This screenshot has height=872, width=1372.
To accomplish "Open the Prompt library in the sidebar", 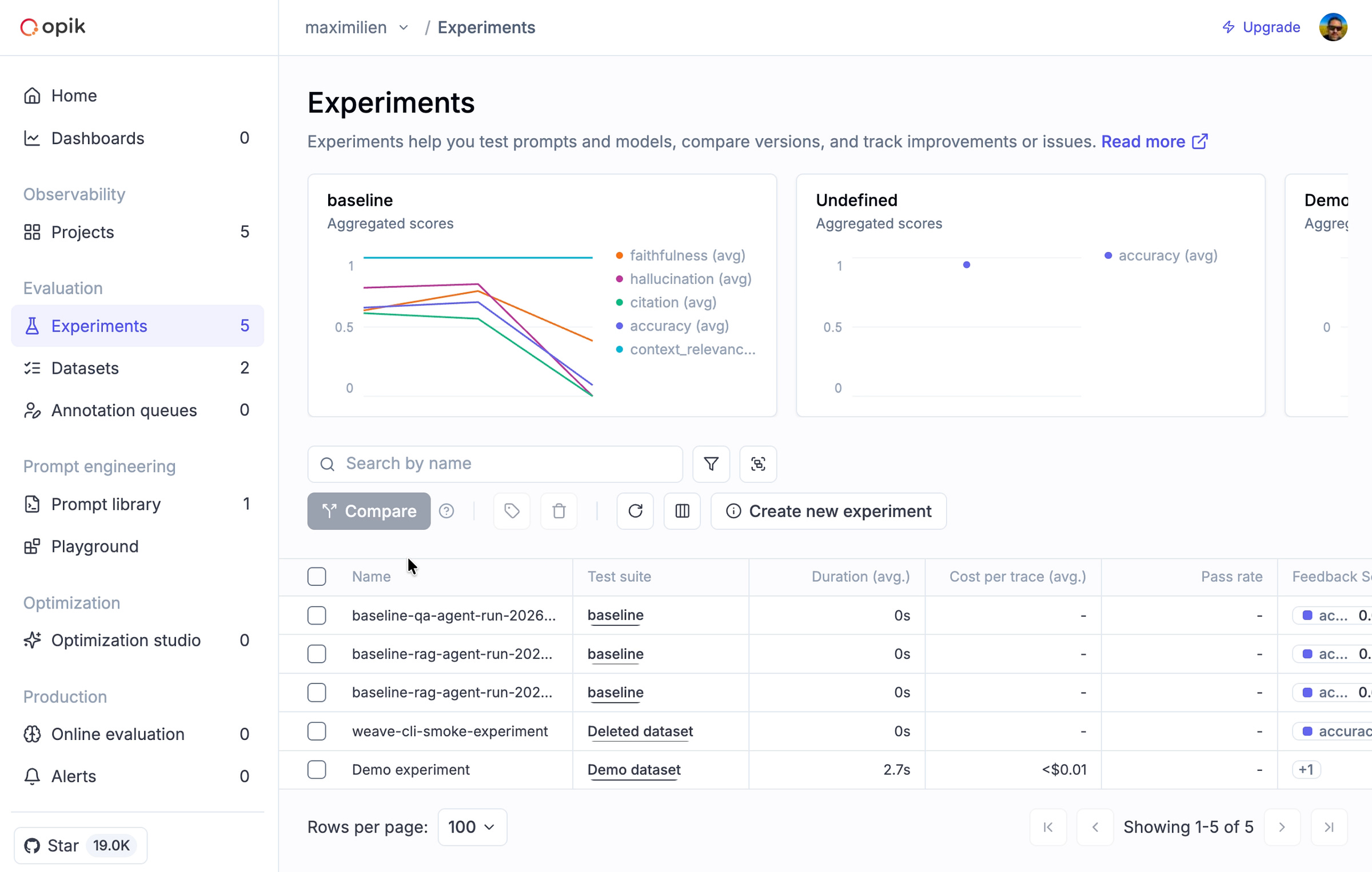I will [105, 504].
